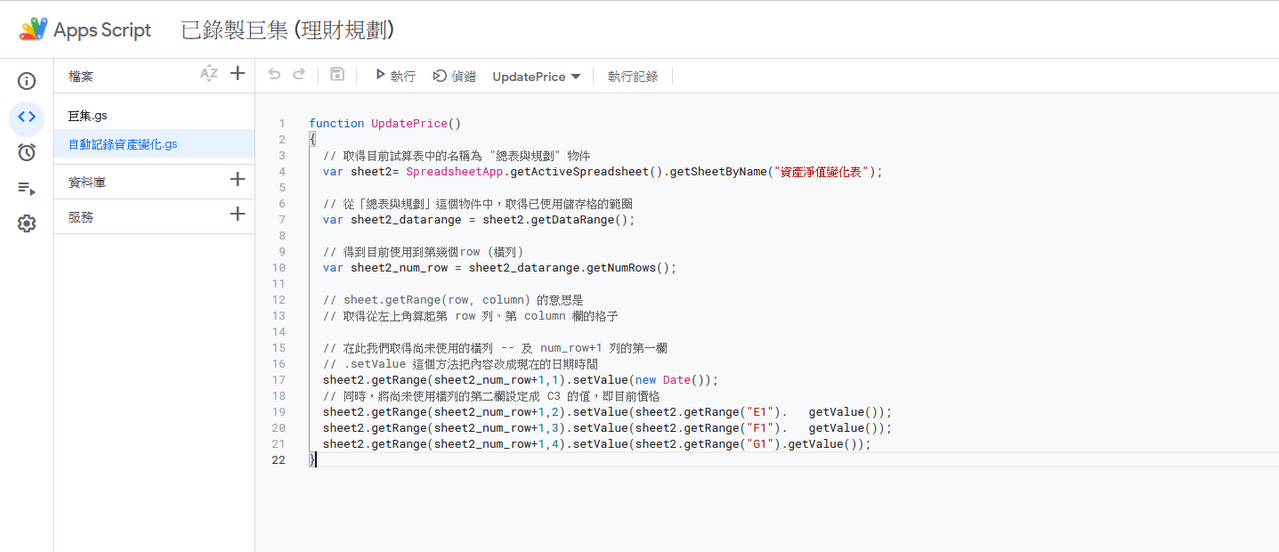Click the Apps Script logo
1279x552 pixels.
[x=33, y=29]
